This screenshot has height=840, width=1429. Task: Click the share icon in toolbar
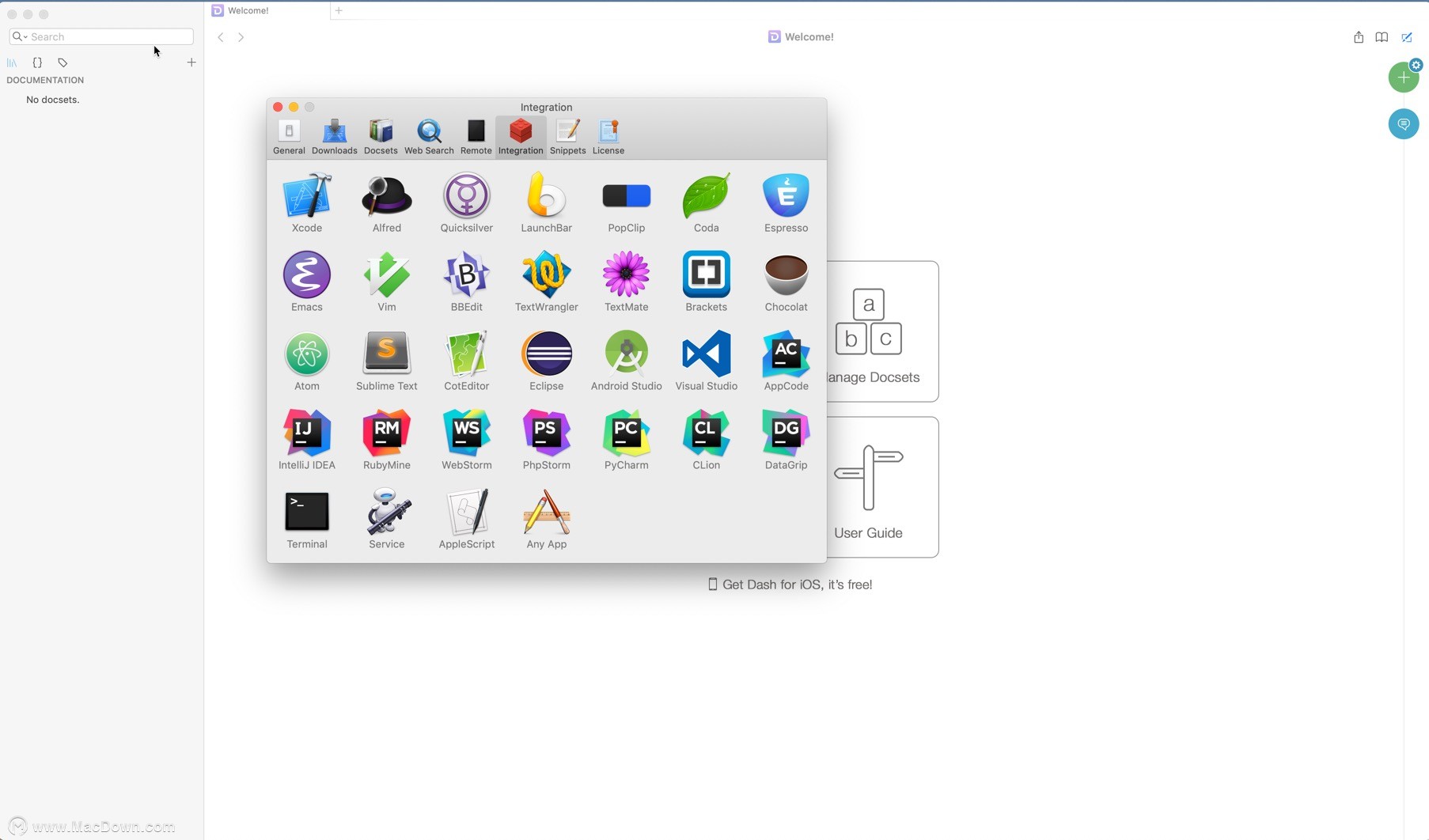[1359, 37]
